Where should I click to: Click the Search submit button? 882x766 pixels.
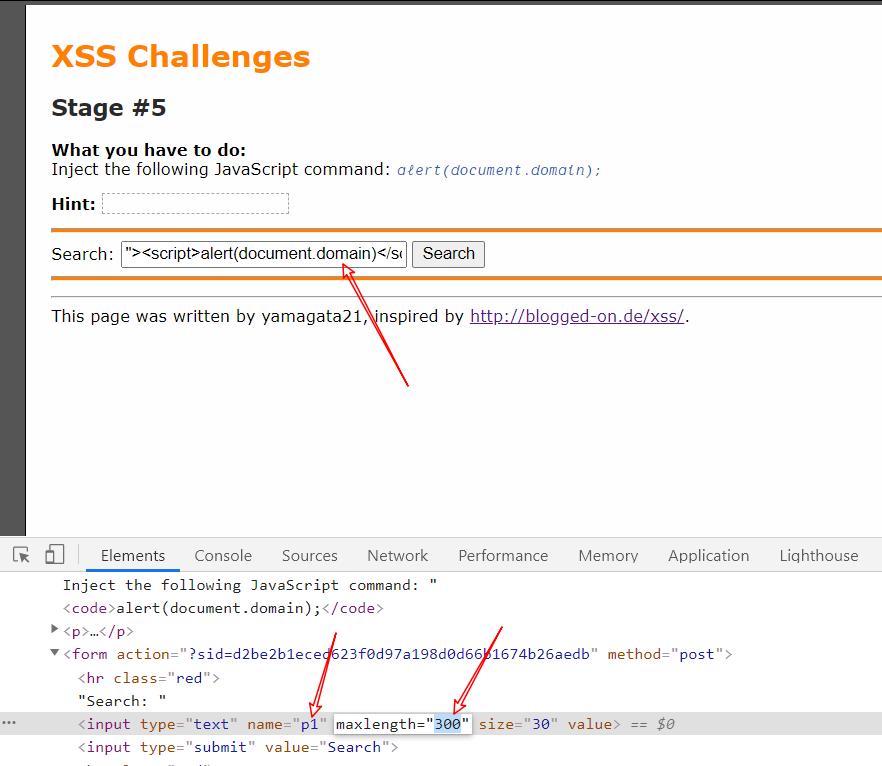click(x=448, y=254)
